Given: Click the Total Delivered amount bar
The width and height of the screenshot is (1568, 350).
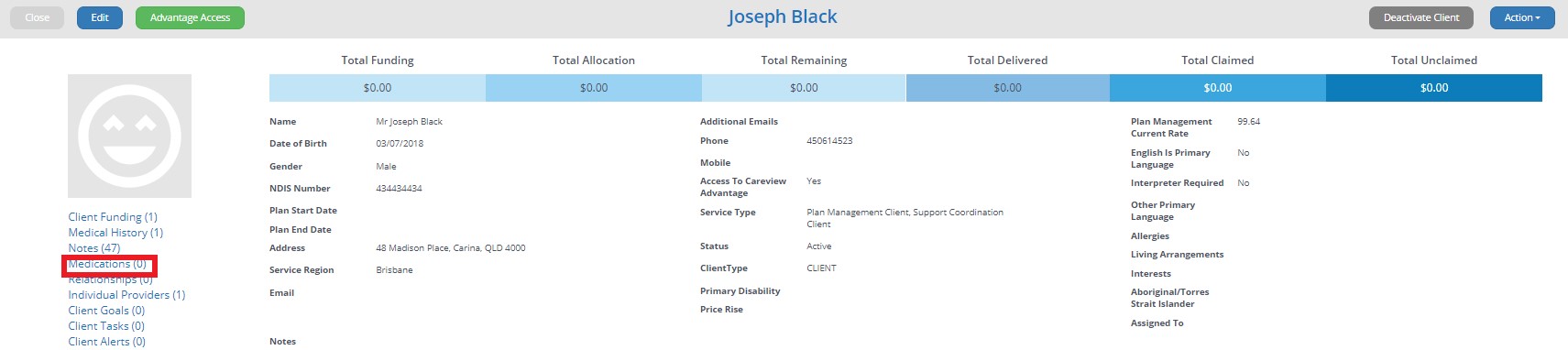Looking at the screenshot, I should point(1008,88).
